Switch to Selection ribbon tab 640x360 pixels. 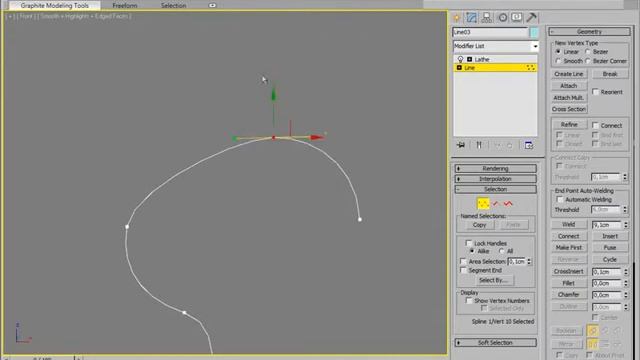[173, 6]
